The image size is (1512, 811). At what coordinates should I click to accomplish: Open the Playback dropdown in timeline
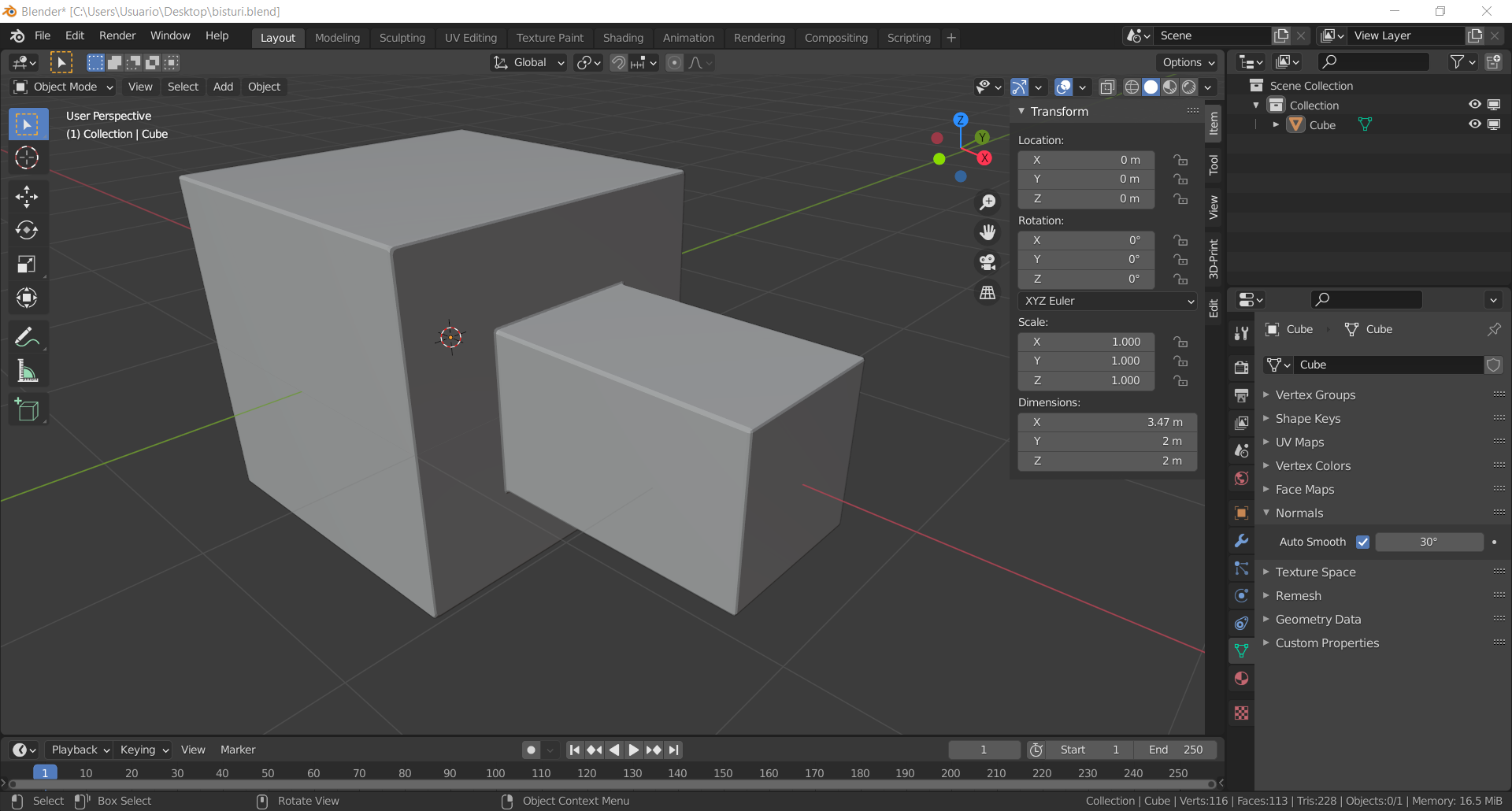pos(80,750)
